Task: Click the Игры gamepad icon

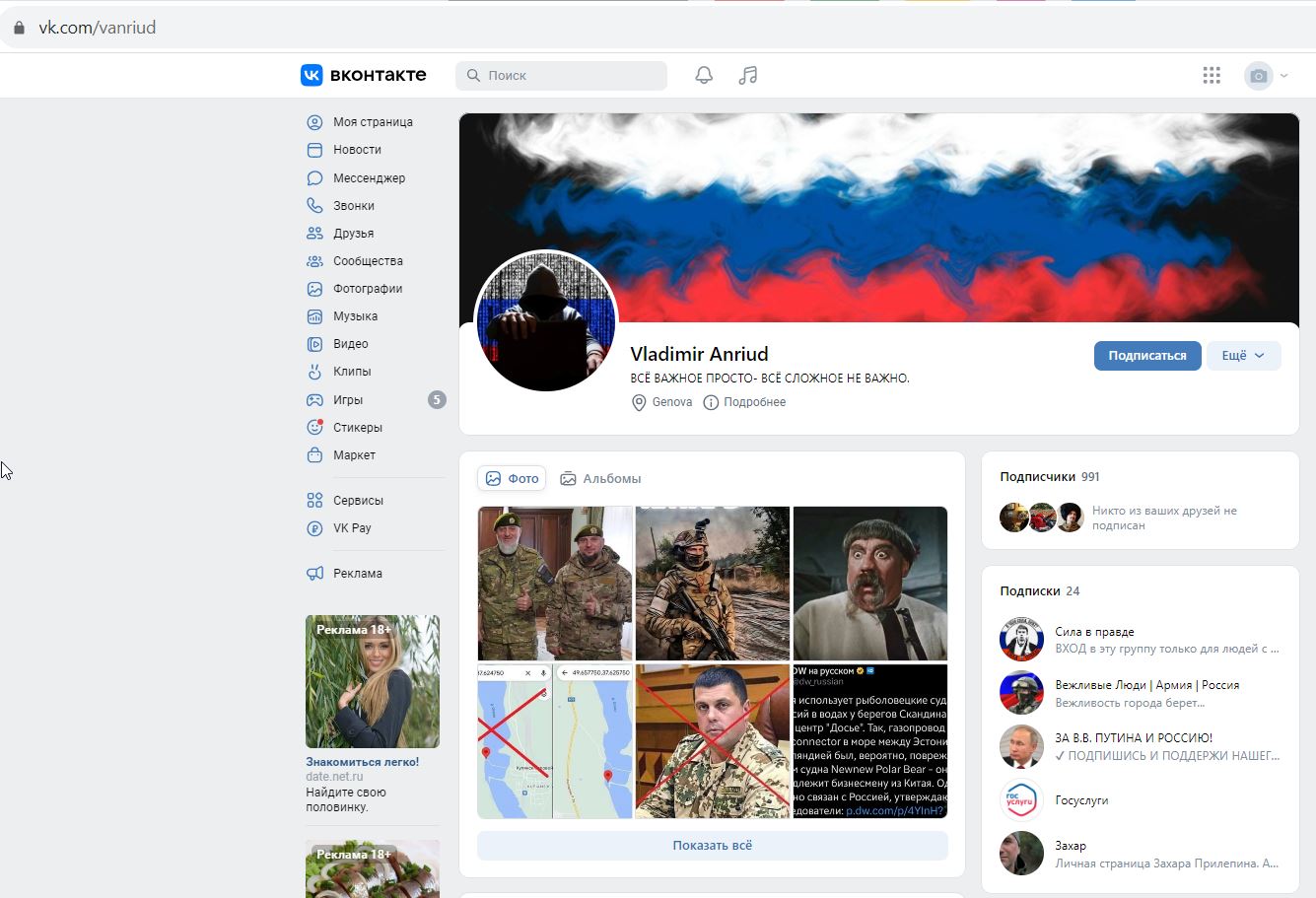Action: (314, 400)
